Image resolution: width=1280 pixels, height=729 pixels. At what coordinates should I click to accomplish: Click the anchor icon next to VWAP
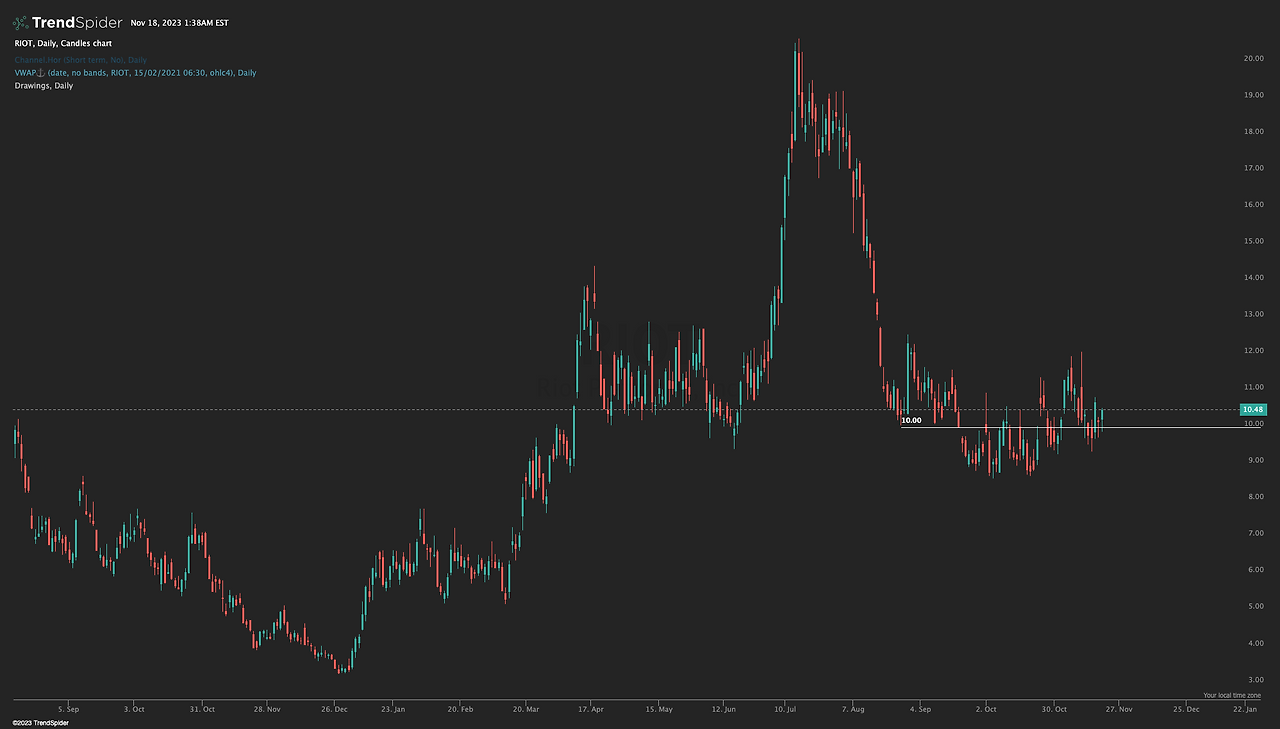[41, 73]
